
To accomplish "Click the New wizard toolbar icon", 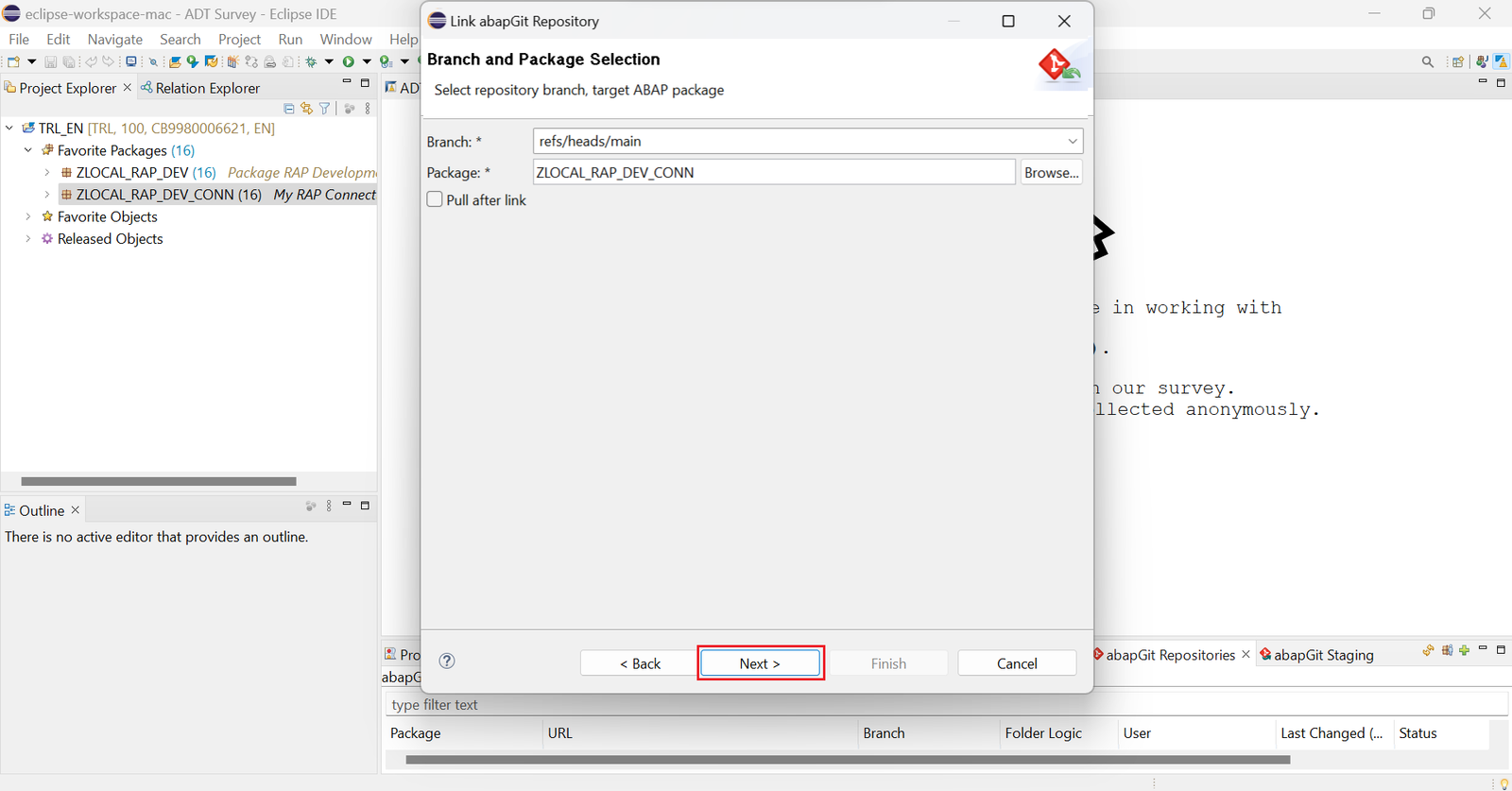I will click(13, 61).
